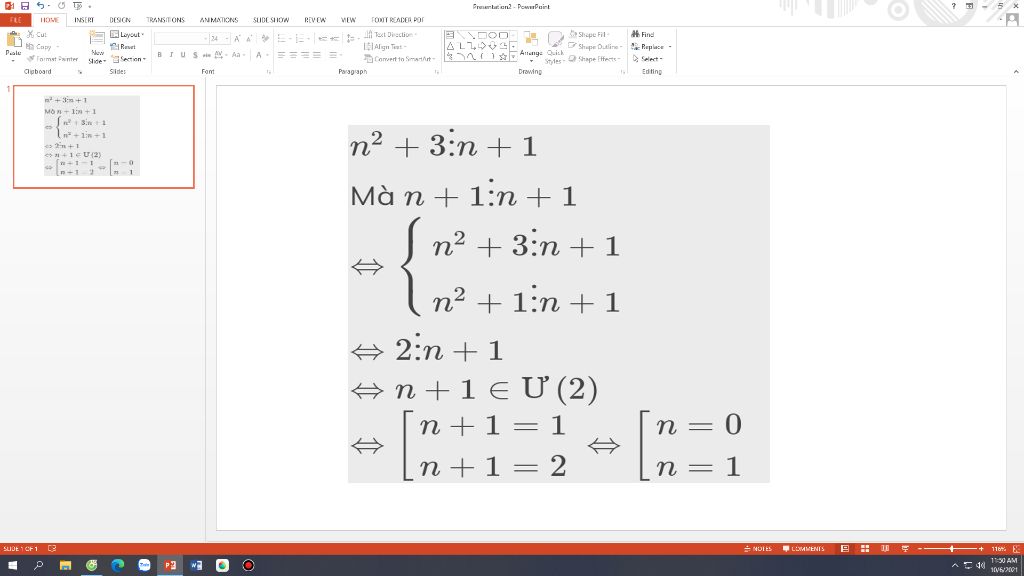Click the zoom slider handle
Image resolution: width=1024 pixels, height=576 pixels.
pyautogui.click(x=952, y=549)
